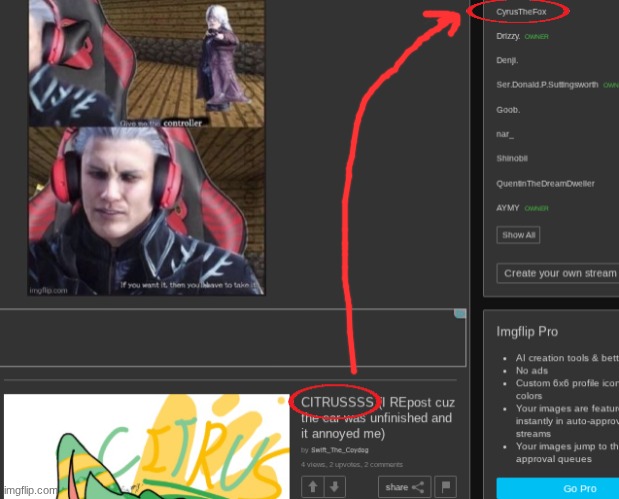
Task: Open share options for CITRUSSSS post
Action: pos(404,487)
